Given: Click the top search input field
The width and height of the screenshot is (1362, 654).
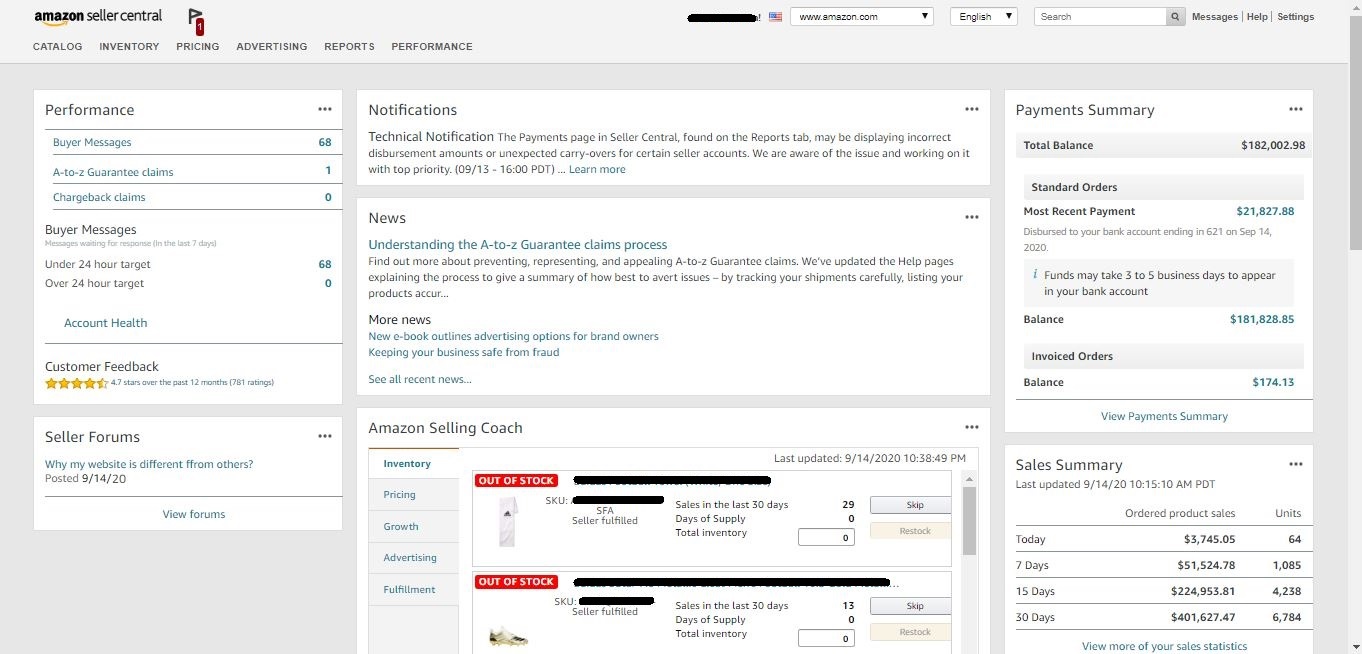Looking at the screenshot, I should coord(1101,17).
